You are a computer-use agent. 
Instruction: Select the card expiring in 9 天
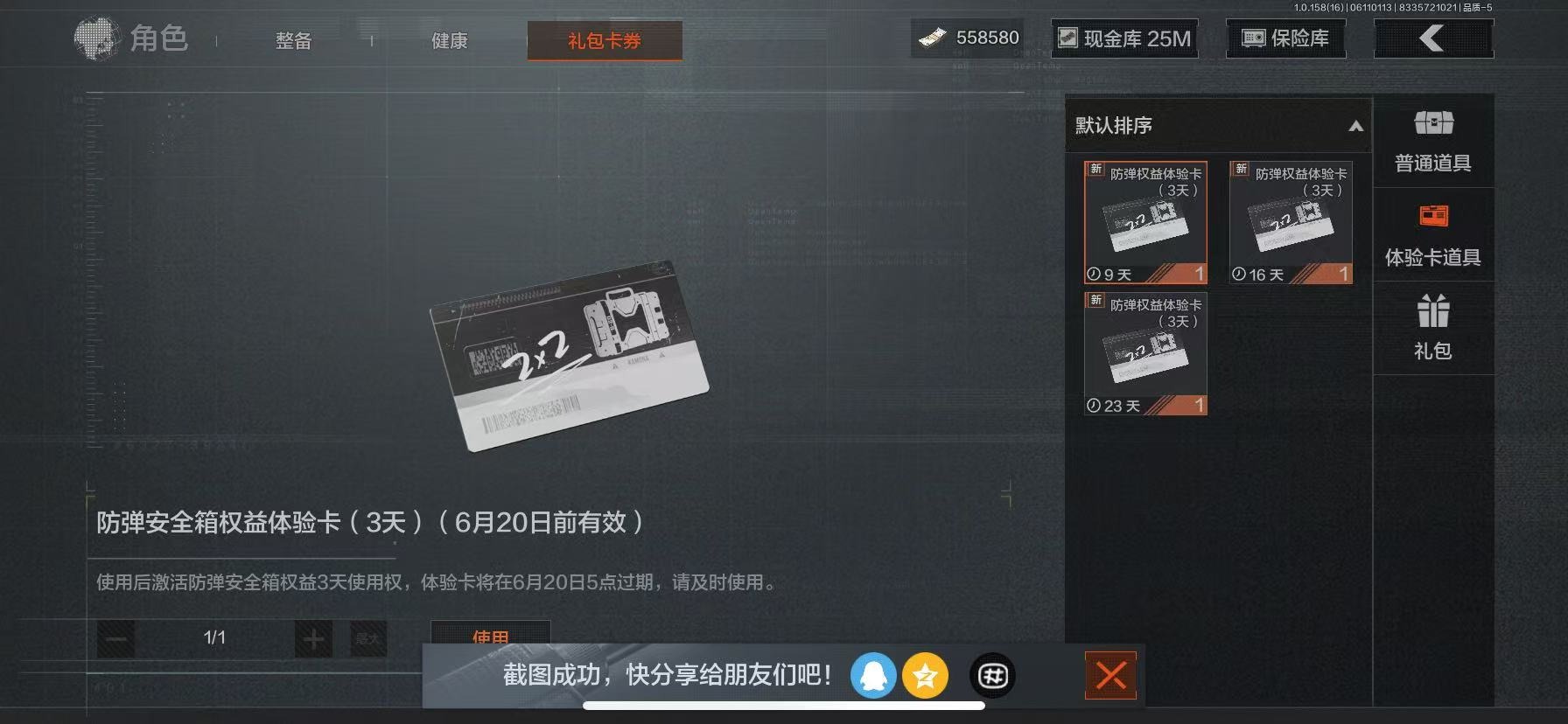click(1145, 222)
